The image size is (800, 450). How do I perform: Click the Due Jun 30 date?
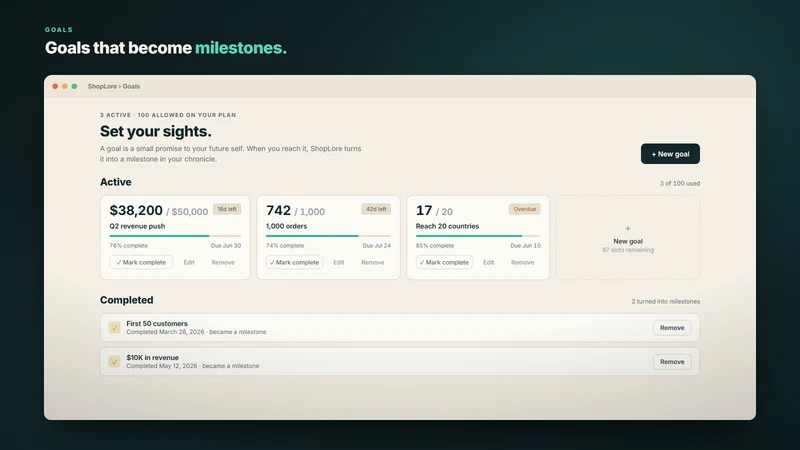point(226,245)
